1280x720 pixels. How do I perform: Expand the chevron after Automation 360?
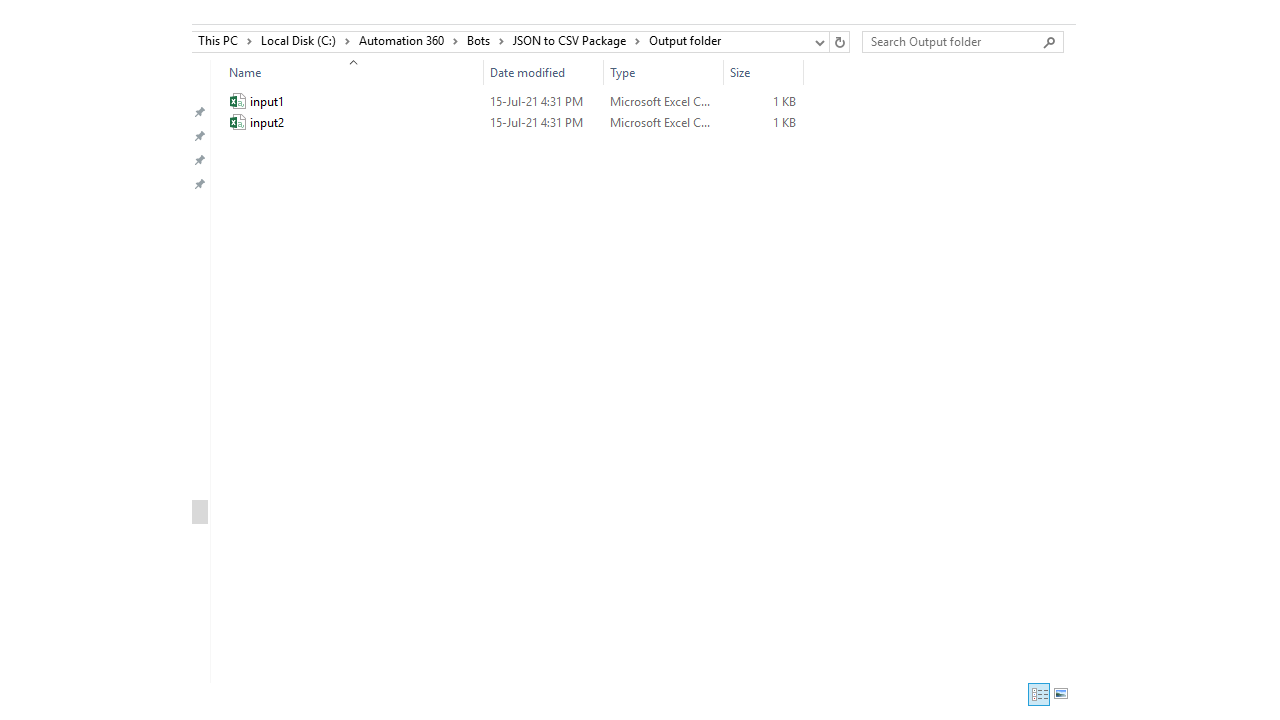[455, 41]
